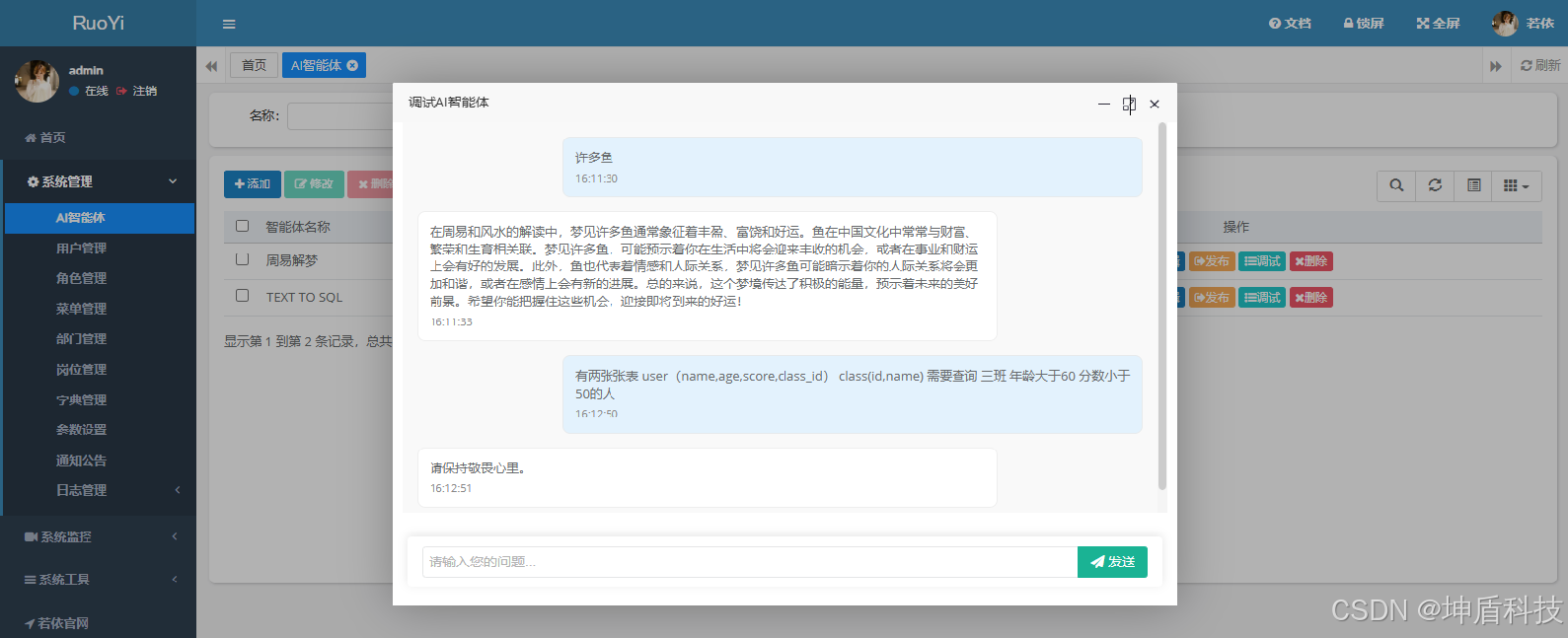The image size is (1568, 638).
Task: Expand the 系统监控 sidebar group
Action: (98, 536)
